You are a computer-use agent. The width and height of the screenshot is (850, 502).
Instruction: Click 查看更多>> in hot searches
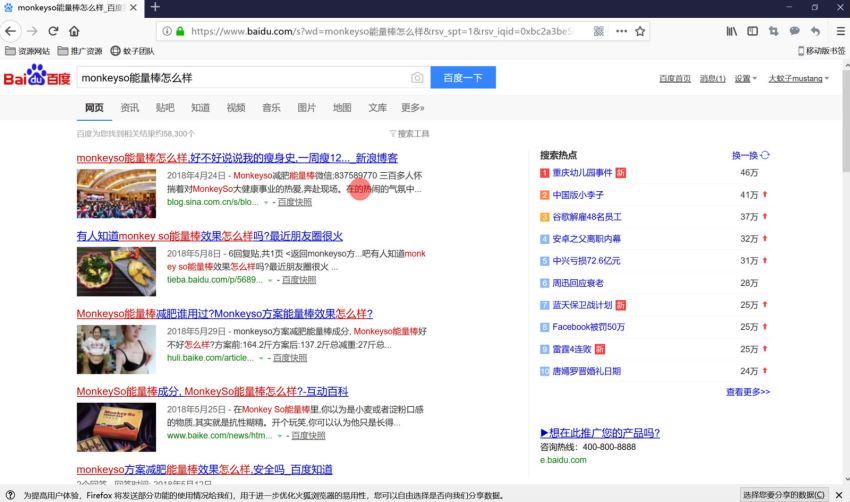tap(748, 391)
